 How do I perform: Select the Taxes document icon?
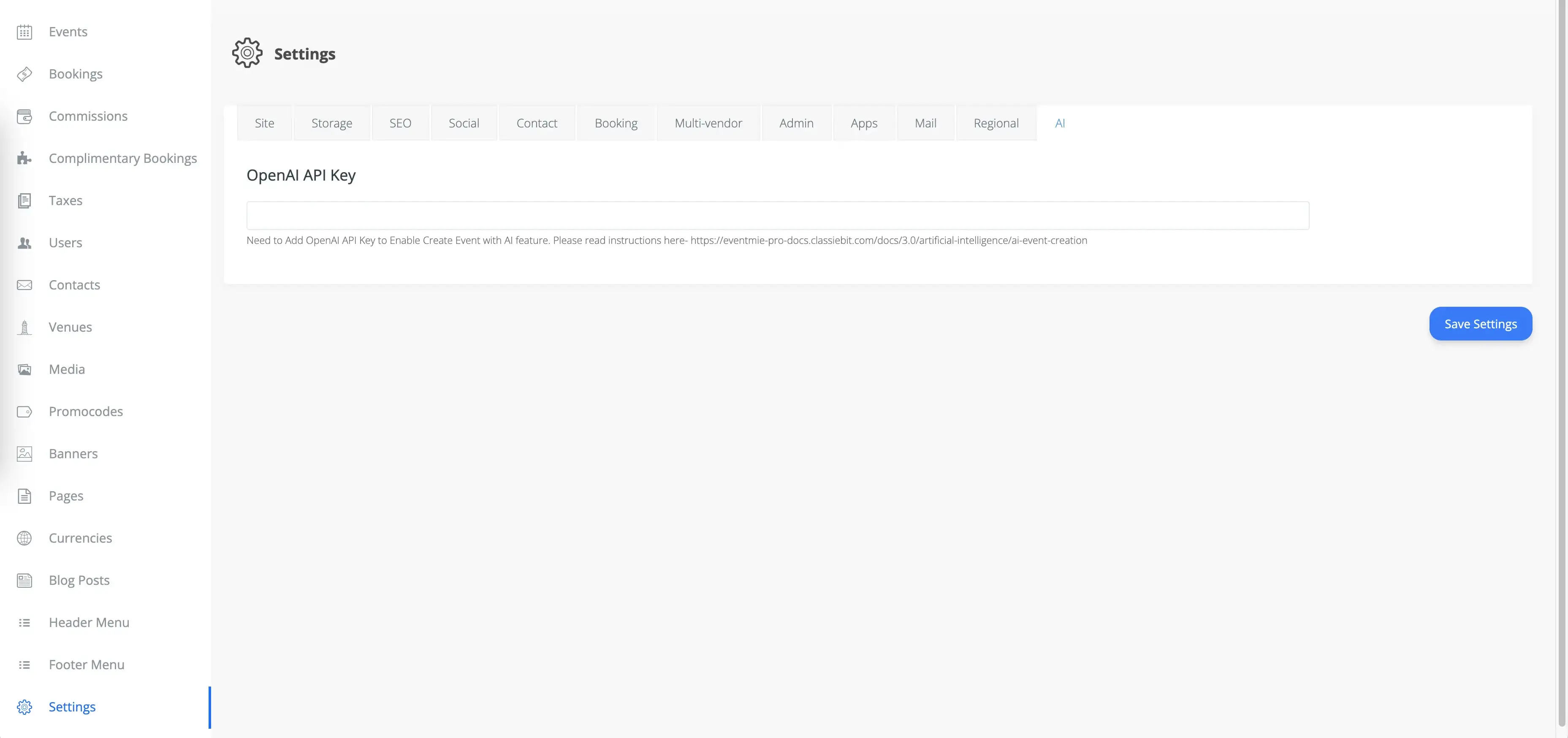(x=24, y=200)
